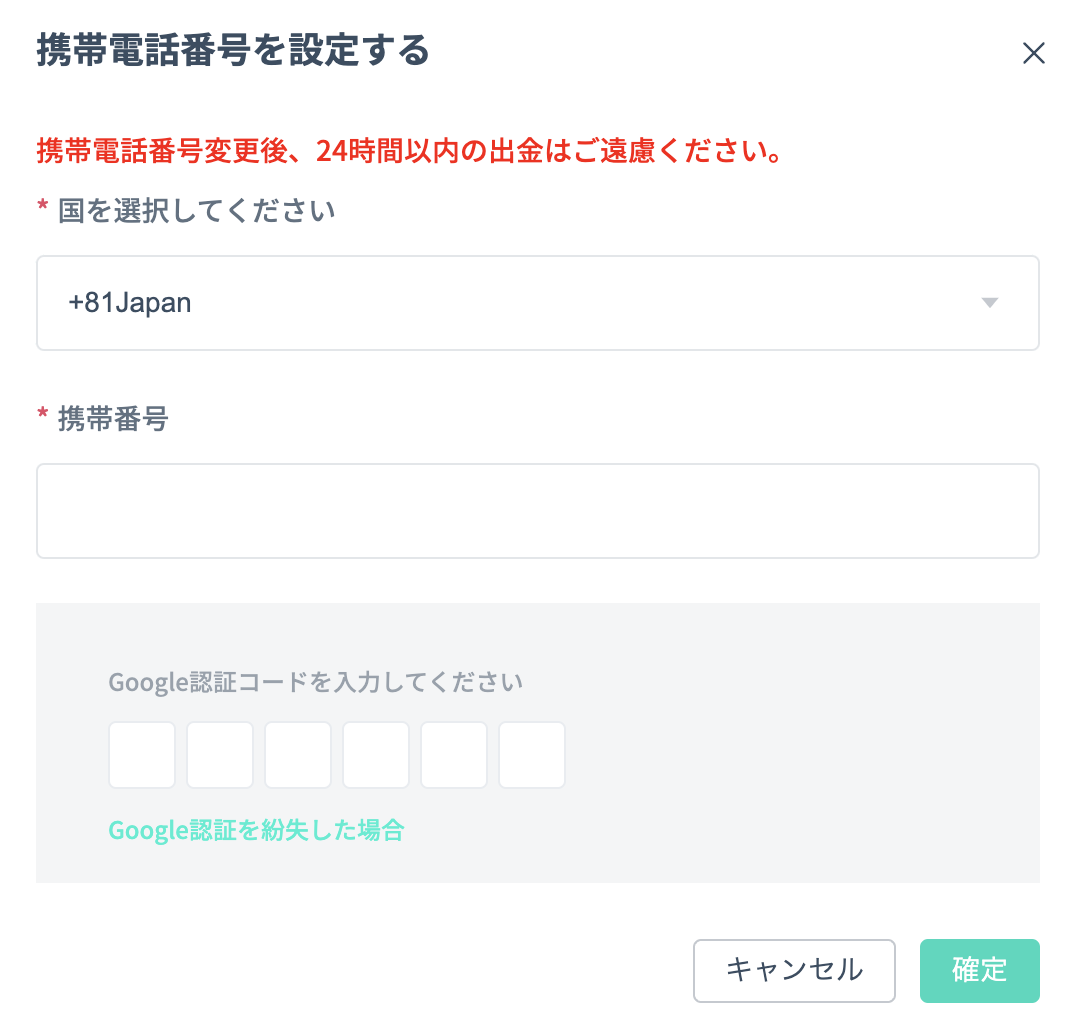Image resolution: width=1076 pixels, height=1016 pixels.
Task: Close the 携帯電話番号を設定する dialog
Action: pyautogui.click(x=1033, y=54)
